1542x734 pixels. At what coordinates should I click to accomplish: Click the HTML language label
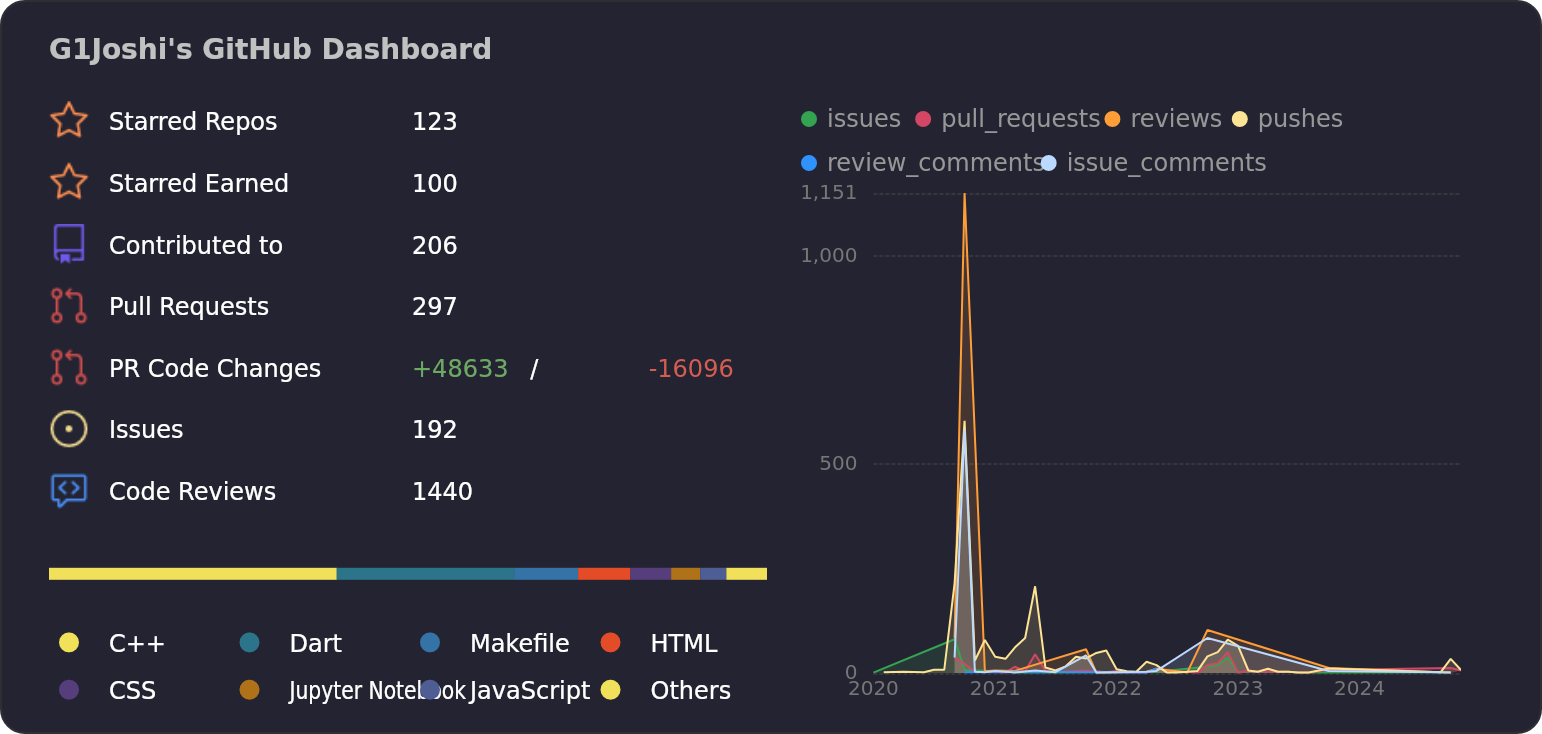click(684, 644)
